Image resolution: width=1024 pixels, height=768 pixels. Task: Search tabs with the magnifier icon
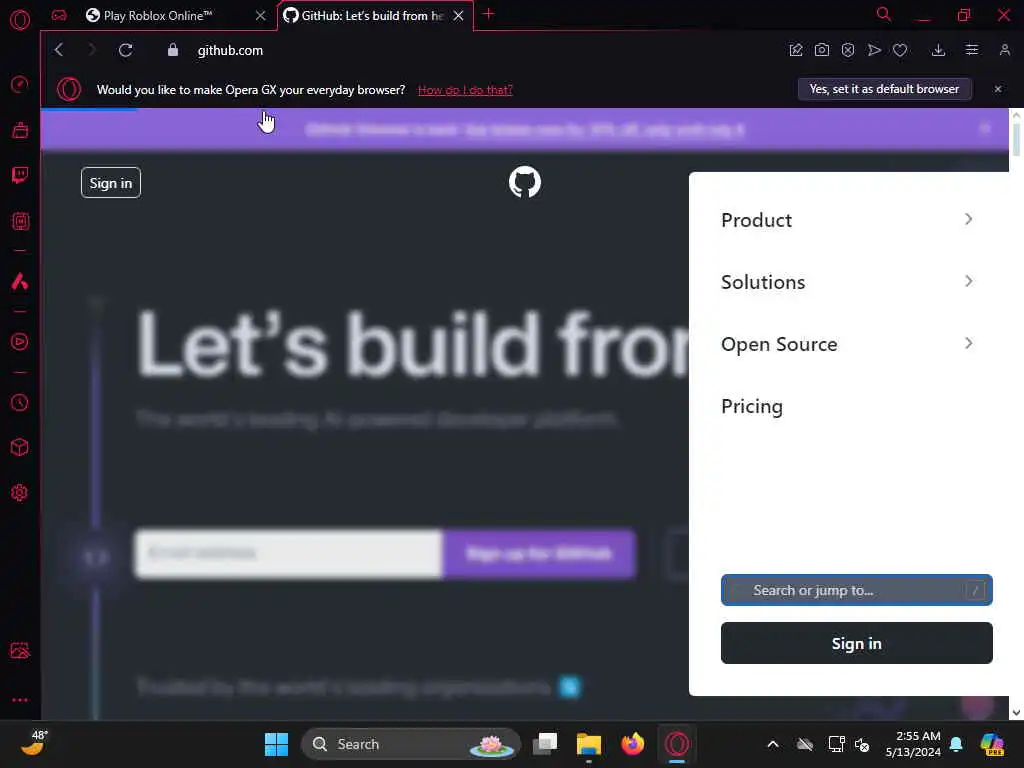(x=884, y=14)
